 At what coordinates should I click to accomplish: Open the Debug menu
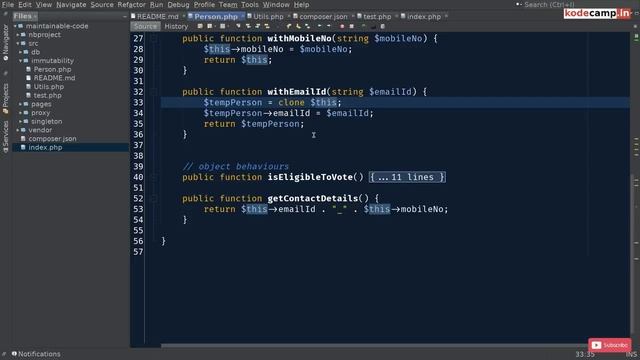pyautogui.click(x=178, y=5)
